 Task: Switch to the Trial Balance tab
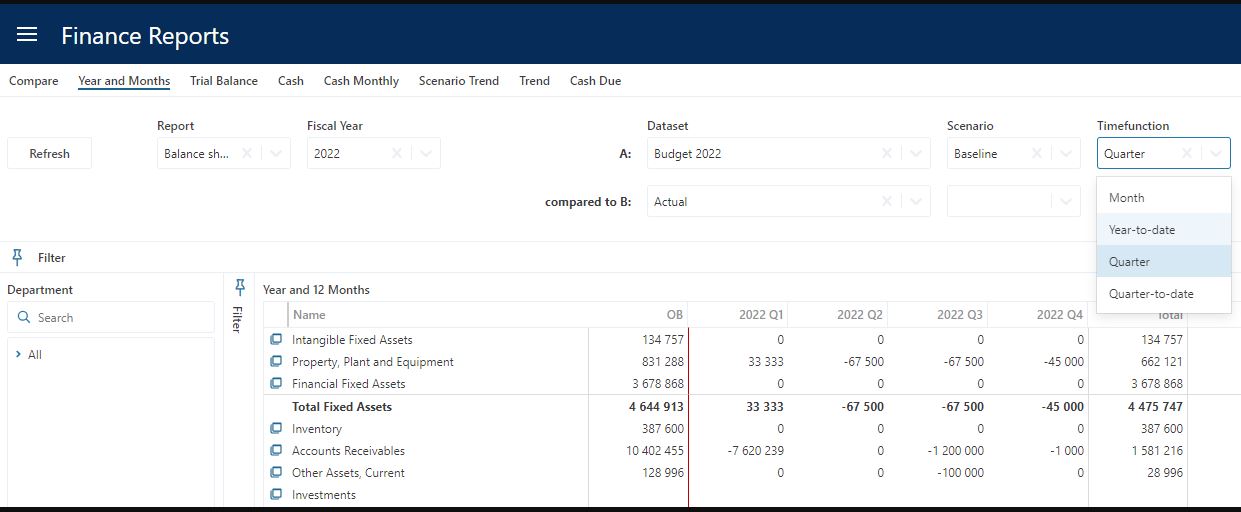[224, 81]
